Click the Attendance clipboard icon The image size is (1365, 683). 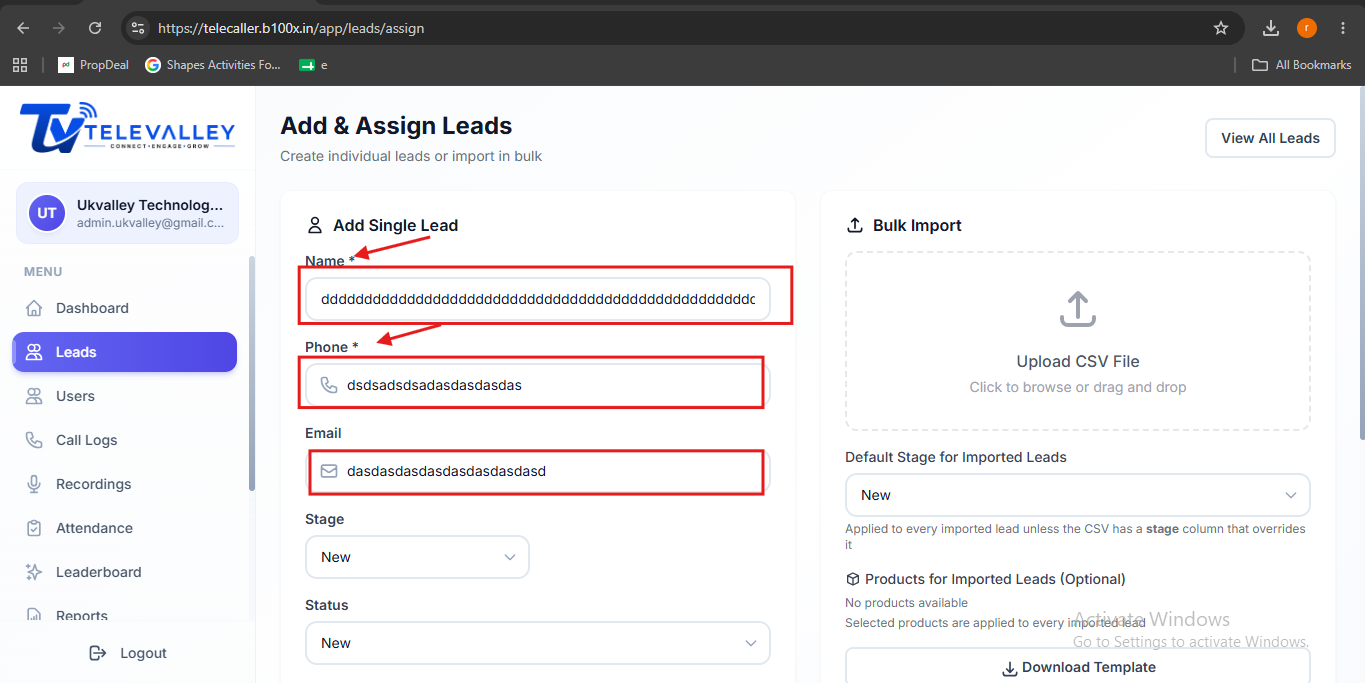pos(34,528)
